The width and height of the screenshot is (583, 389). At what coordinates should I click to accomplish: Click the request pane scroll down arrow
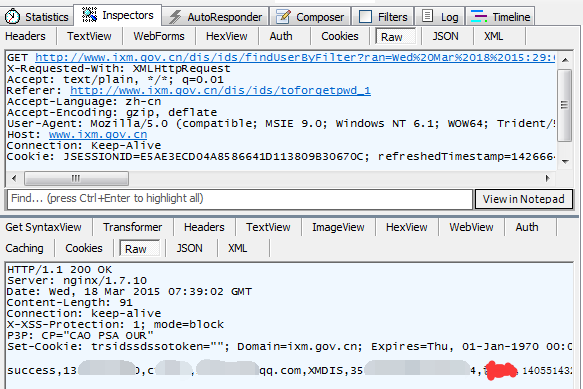coord(565,161)
